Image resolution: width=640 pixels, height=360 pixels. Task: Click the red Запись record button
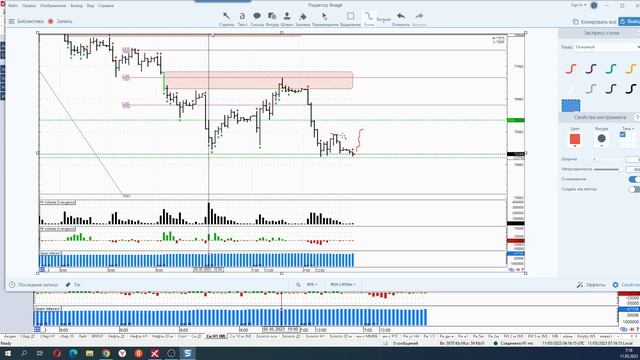[60, 21]
